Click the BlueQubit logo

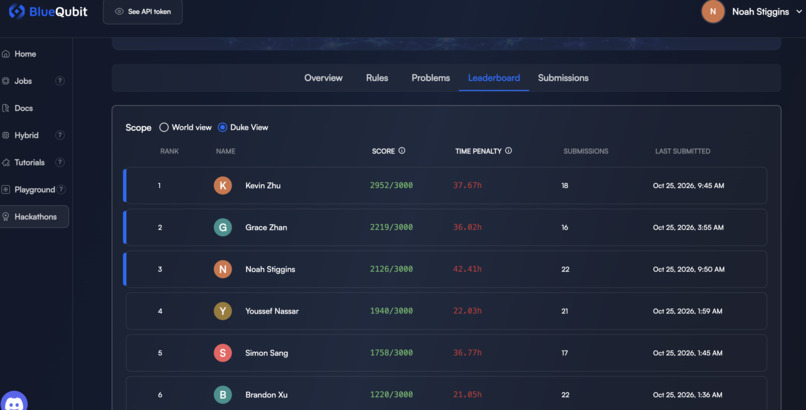48,11
